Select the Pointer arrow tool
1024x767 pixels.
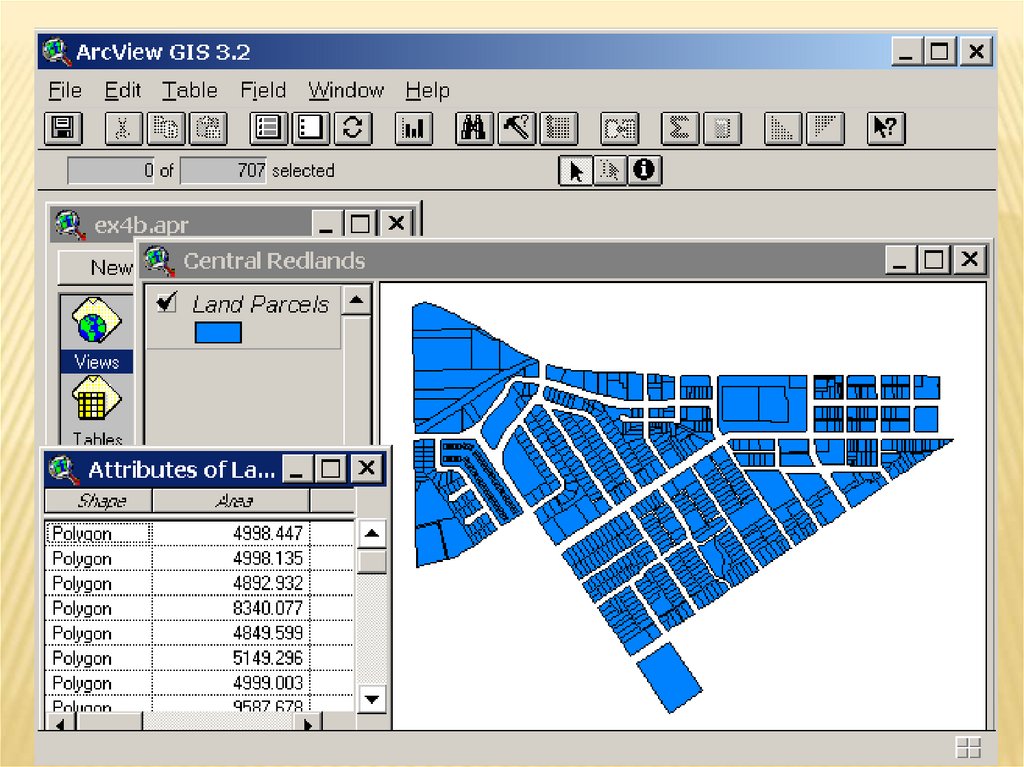click(x=576, y=171)
